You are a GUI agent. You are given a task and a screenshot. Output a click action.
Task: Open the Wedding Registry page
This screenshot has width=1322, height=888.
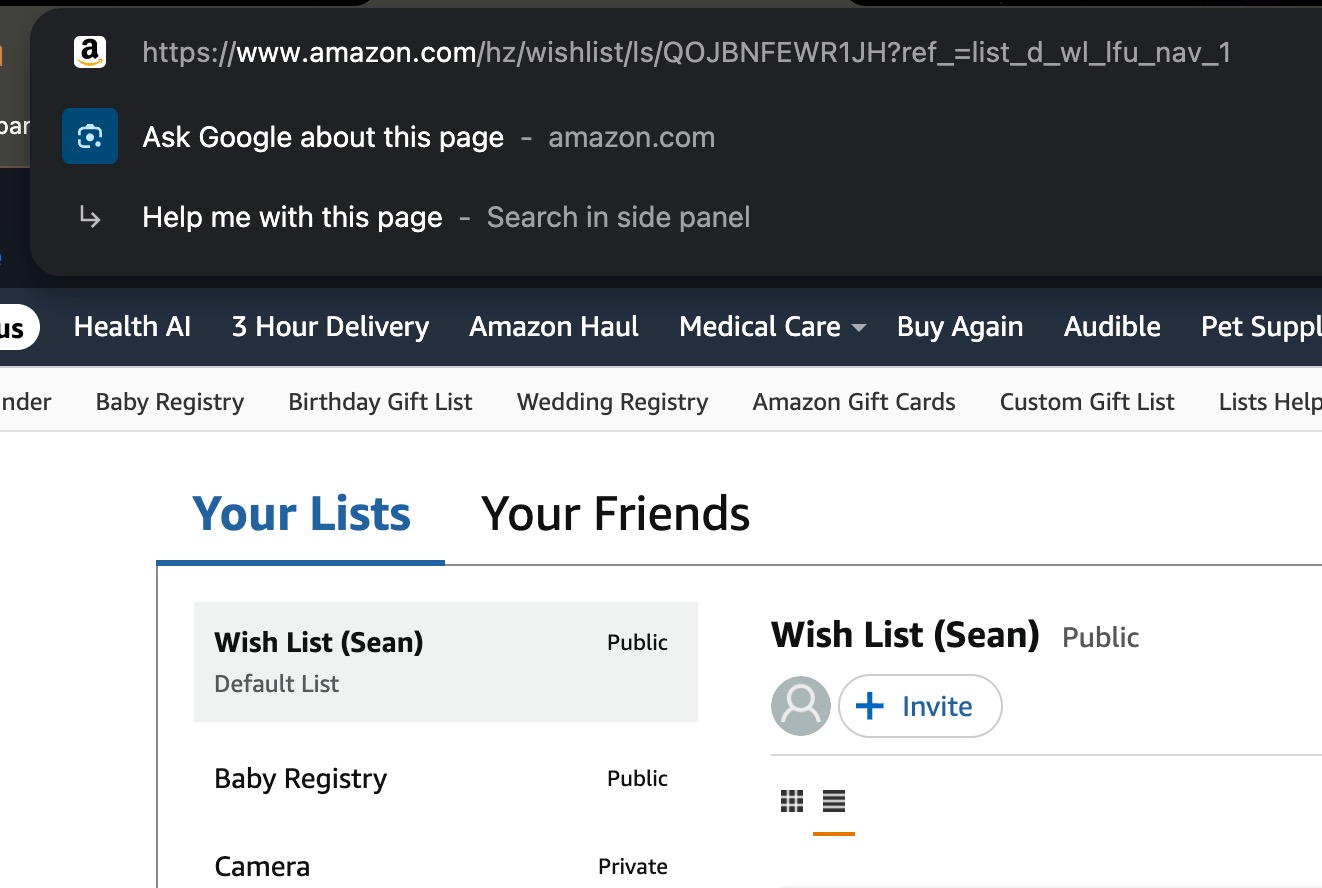click(612, 401)
